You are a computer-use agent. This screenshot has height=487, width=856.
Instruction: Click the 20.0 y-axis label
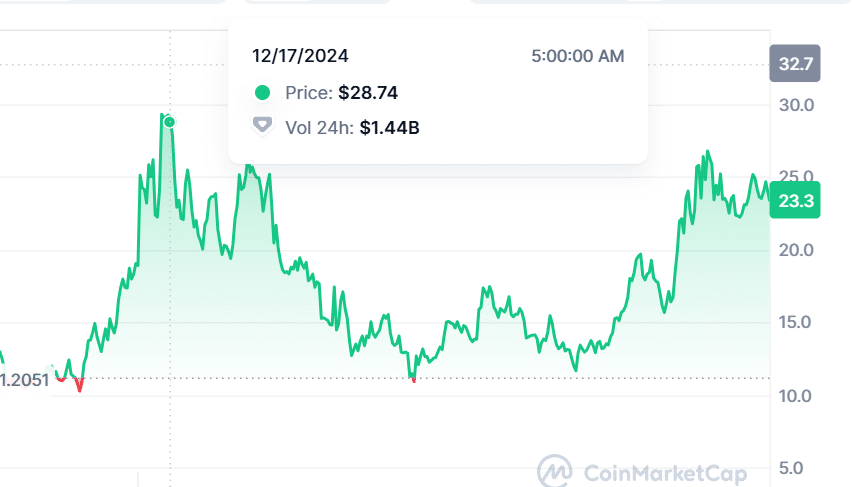796,250
